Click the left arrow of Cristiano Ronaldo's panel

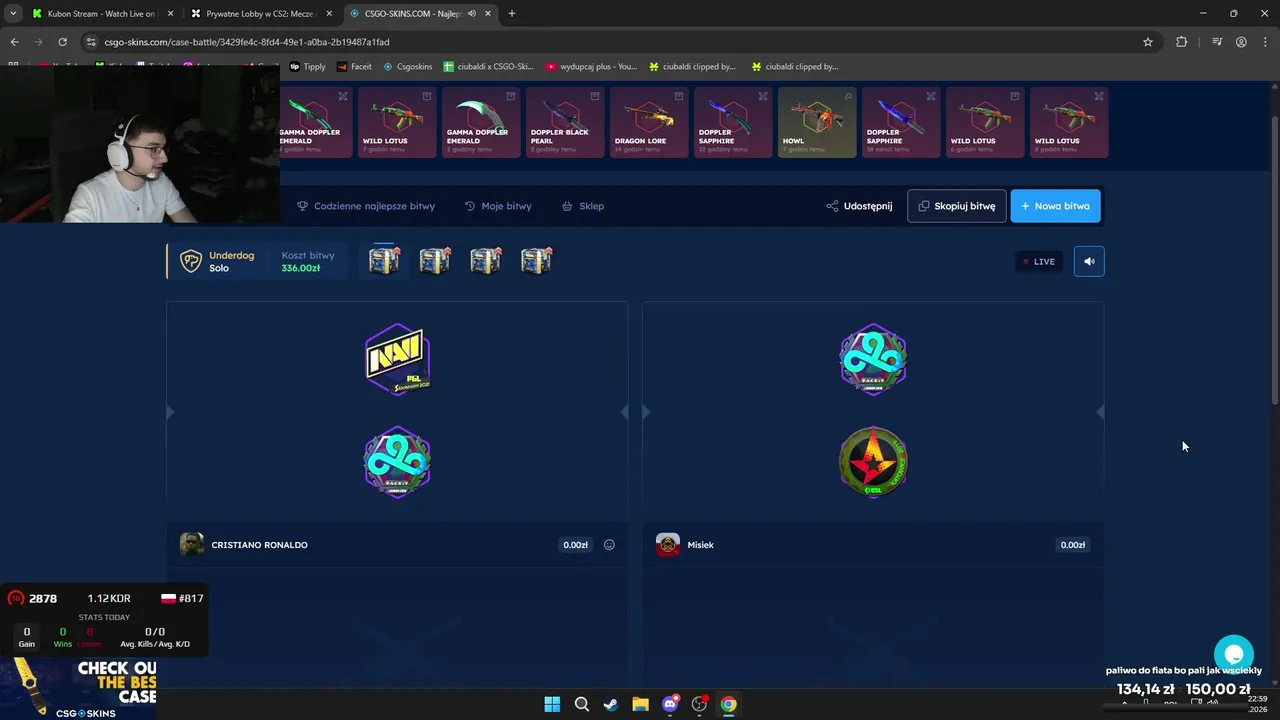(170, 411)
